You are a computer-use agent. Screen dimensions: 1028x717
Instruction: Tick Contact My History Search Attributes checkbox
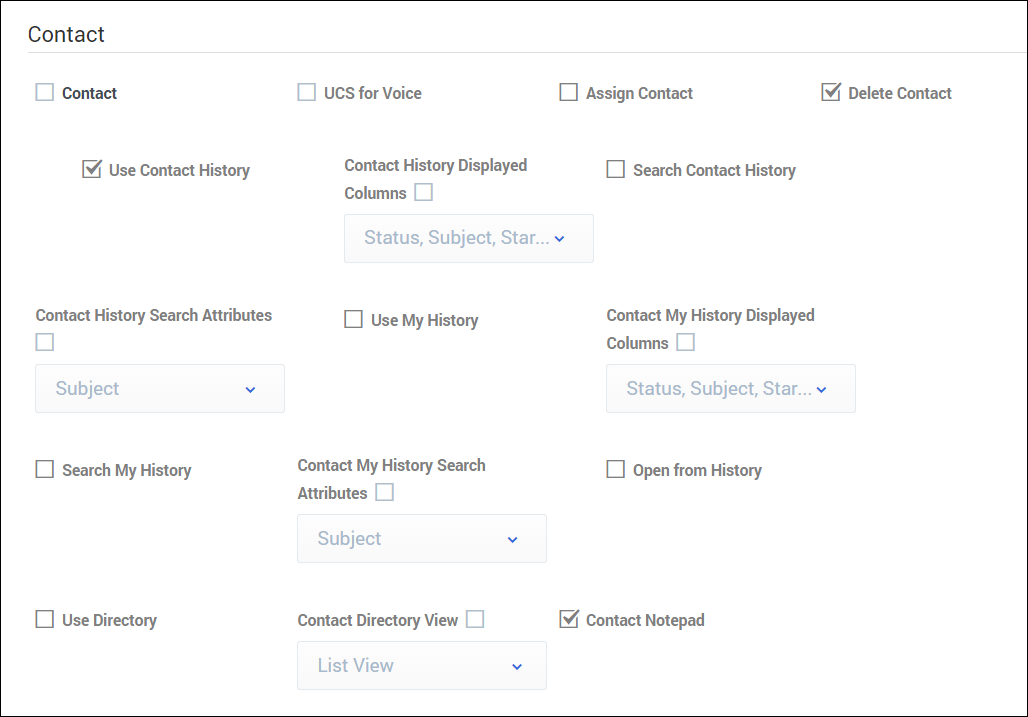pos(385,493)
